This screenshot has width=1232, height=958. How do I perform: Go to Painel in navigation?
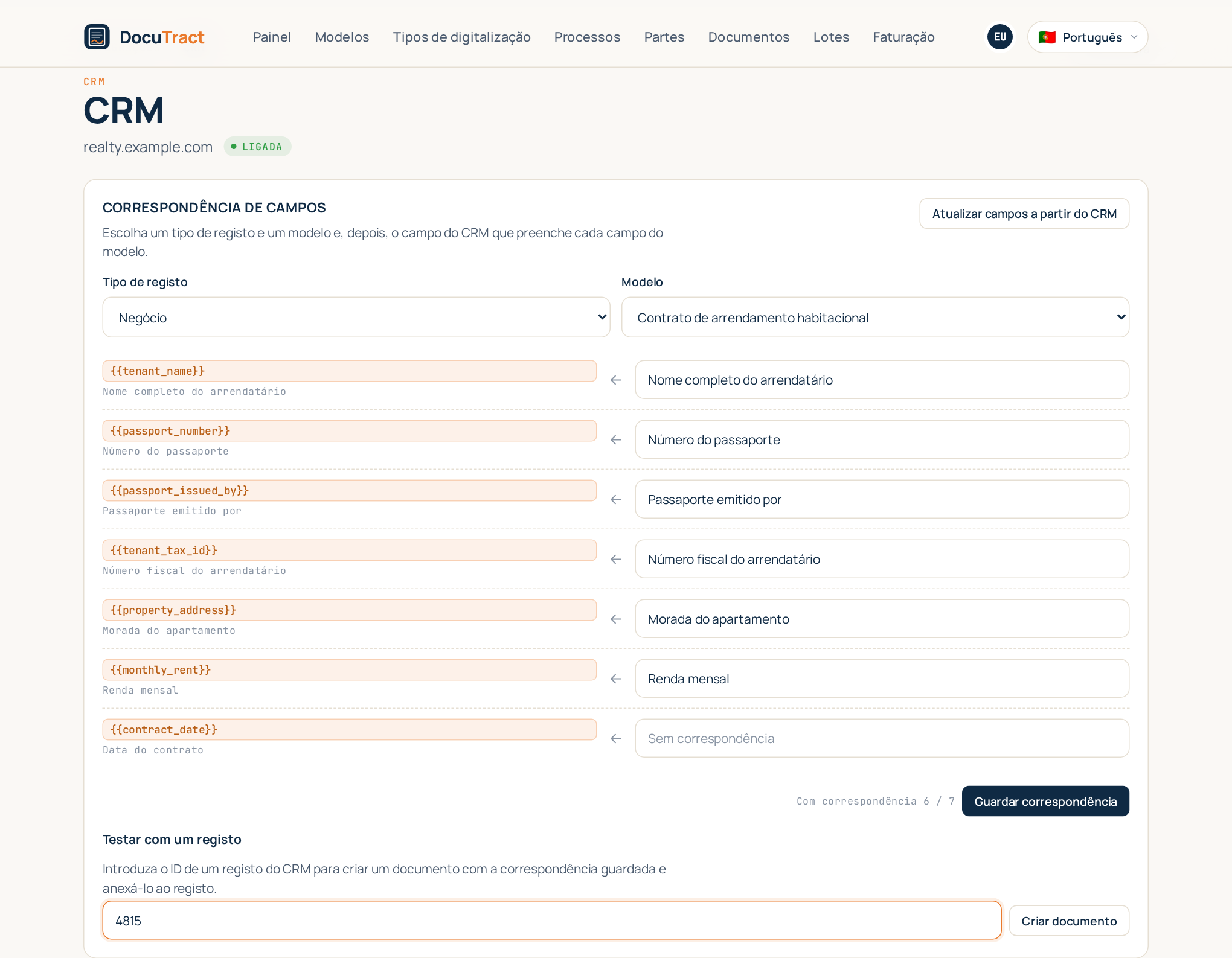[x=272, y=37]
